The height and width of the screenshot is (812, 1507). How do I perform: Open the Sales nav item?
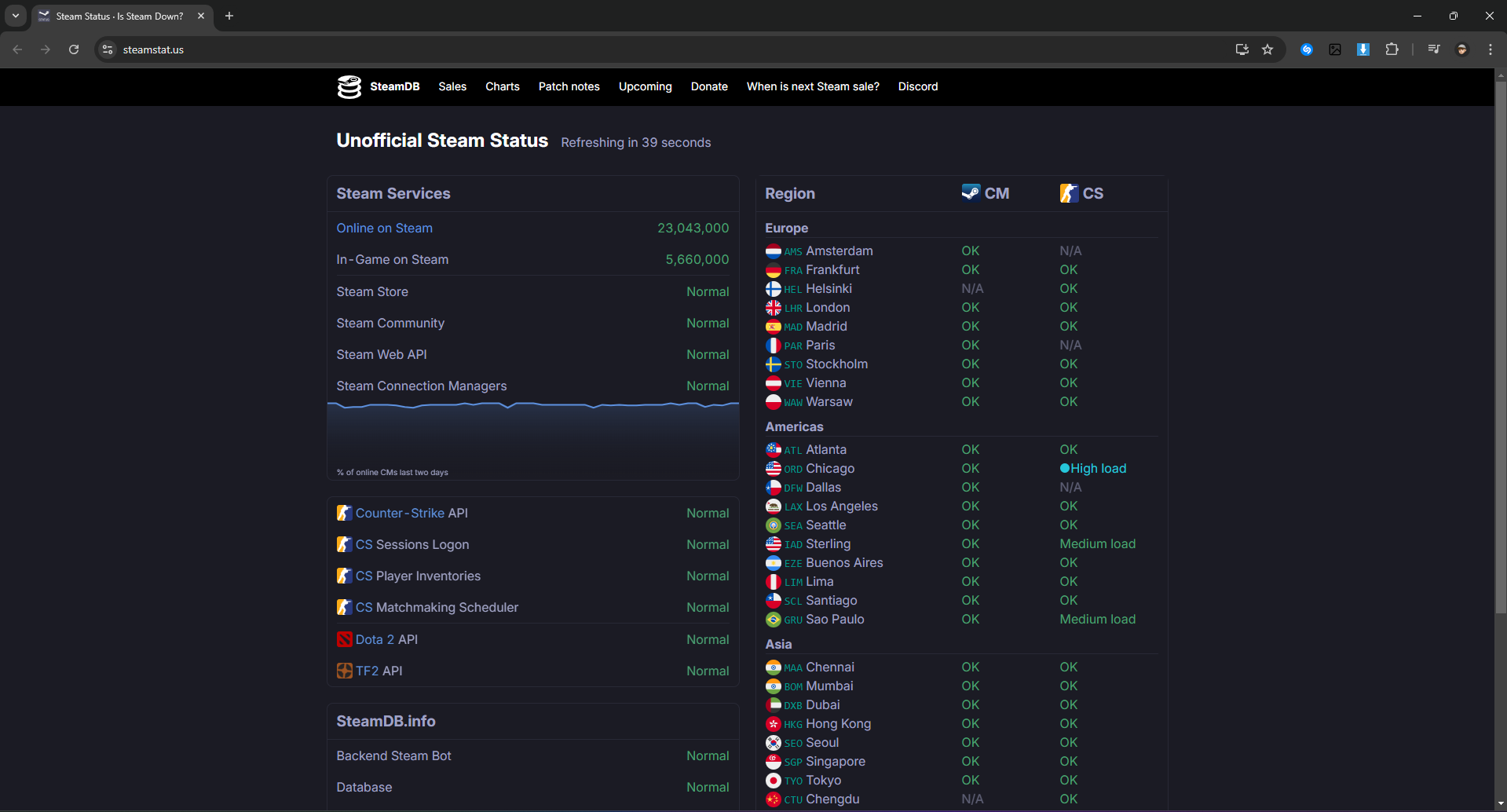452,86
